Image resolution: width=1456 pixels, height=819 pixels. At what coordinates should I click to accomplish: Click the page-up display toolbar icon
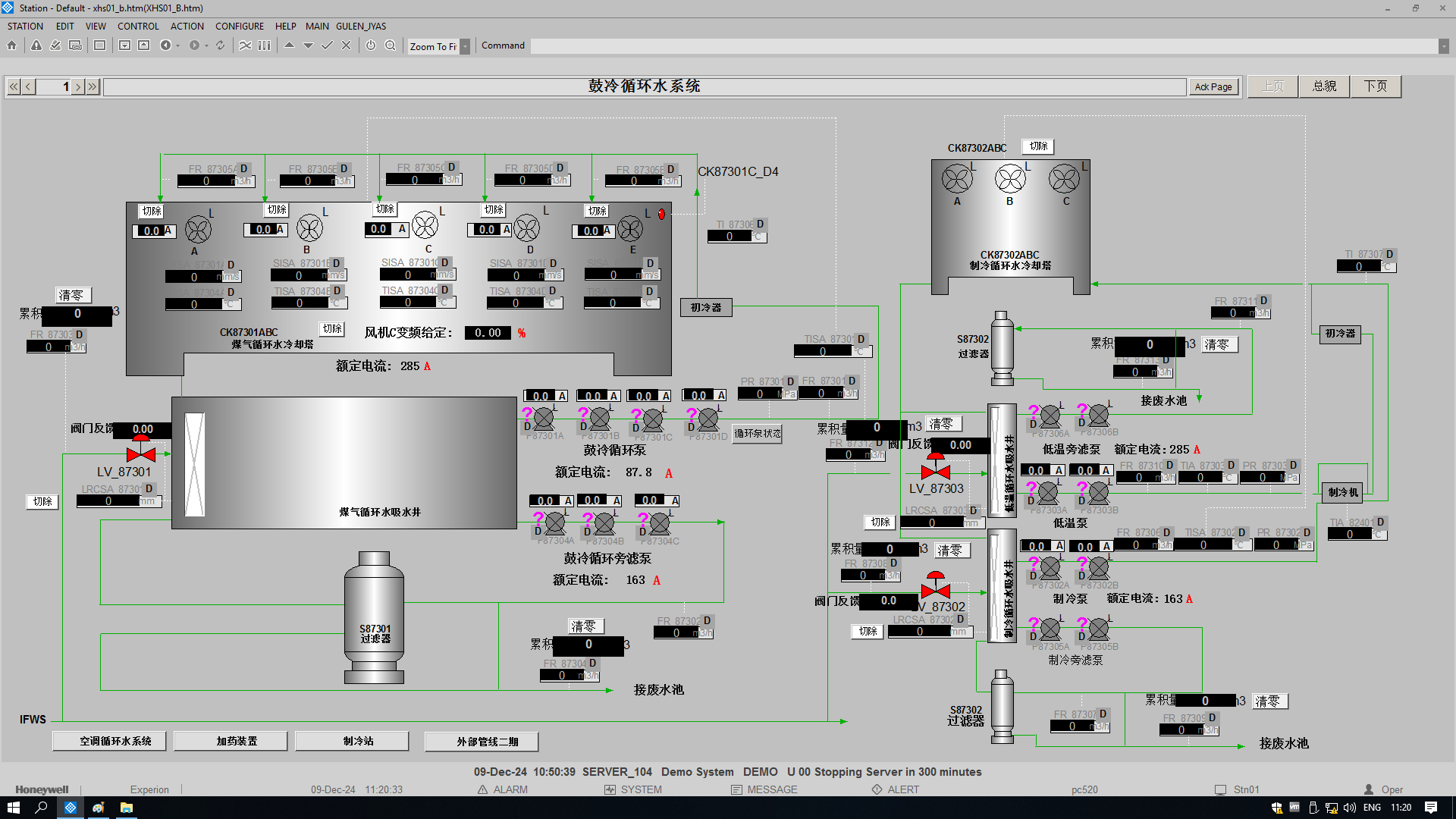tap(143, 45)
